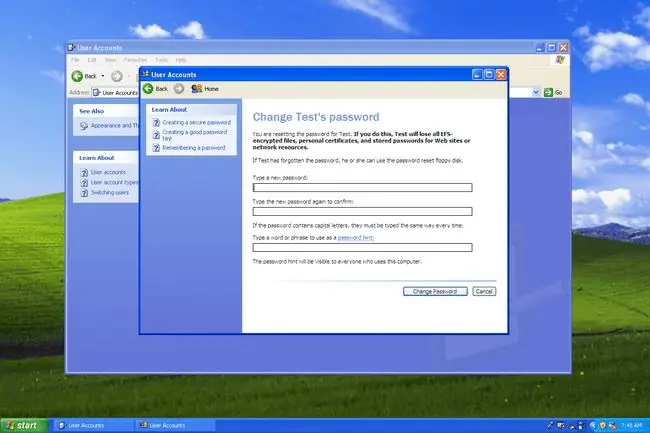Click the front User Accounts title bar icon
Viewport: 650px width, 433px height.
[x=145, y=74]
